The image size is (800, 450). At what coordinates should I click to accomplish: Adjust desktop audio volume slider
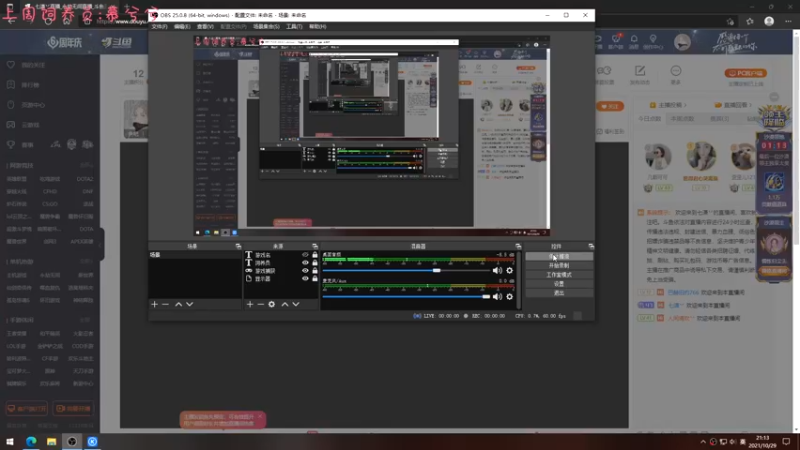click(x=407, y=270)
